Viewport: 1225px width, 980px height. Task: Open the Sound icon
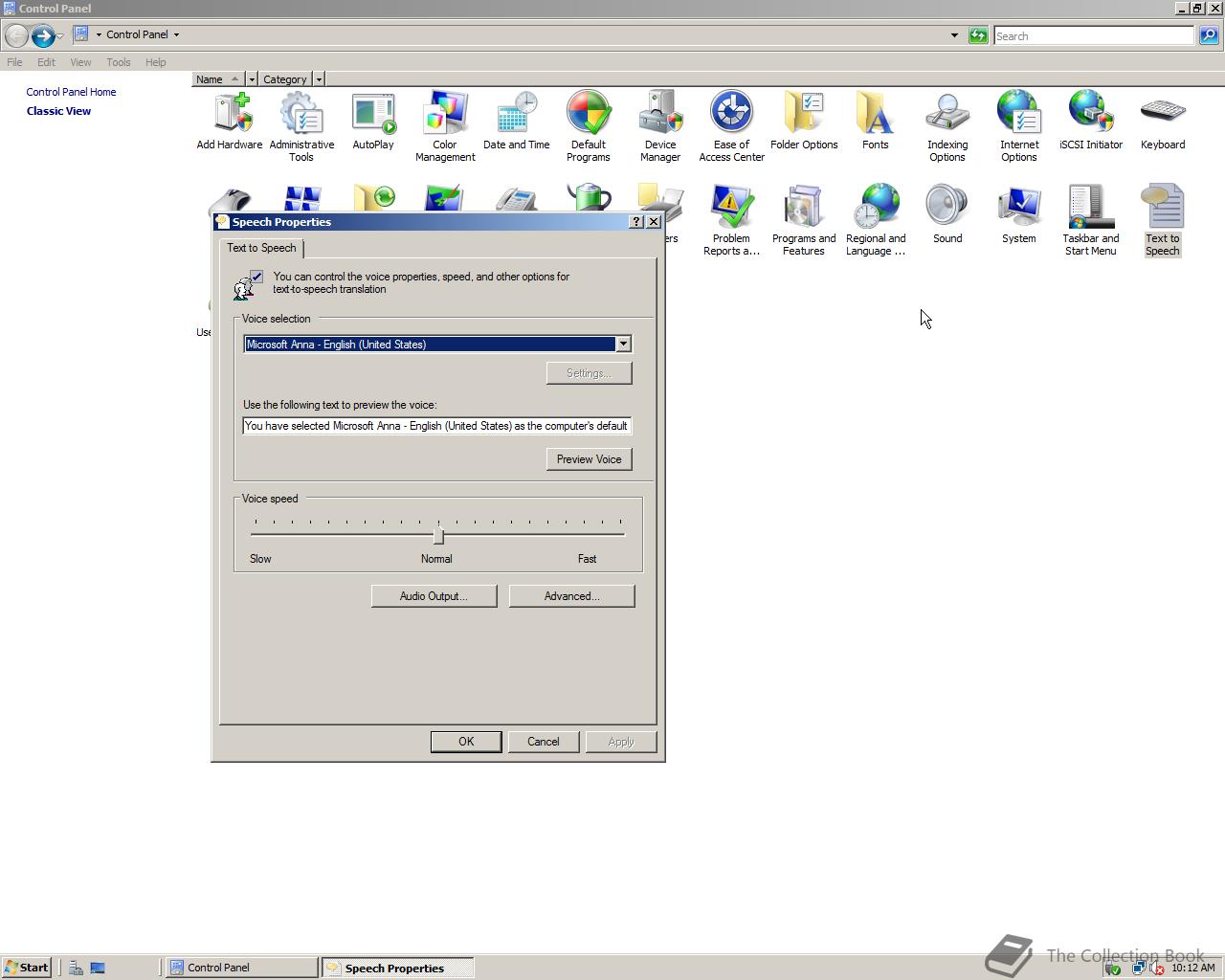point(947,214)
